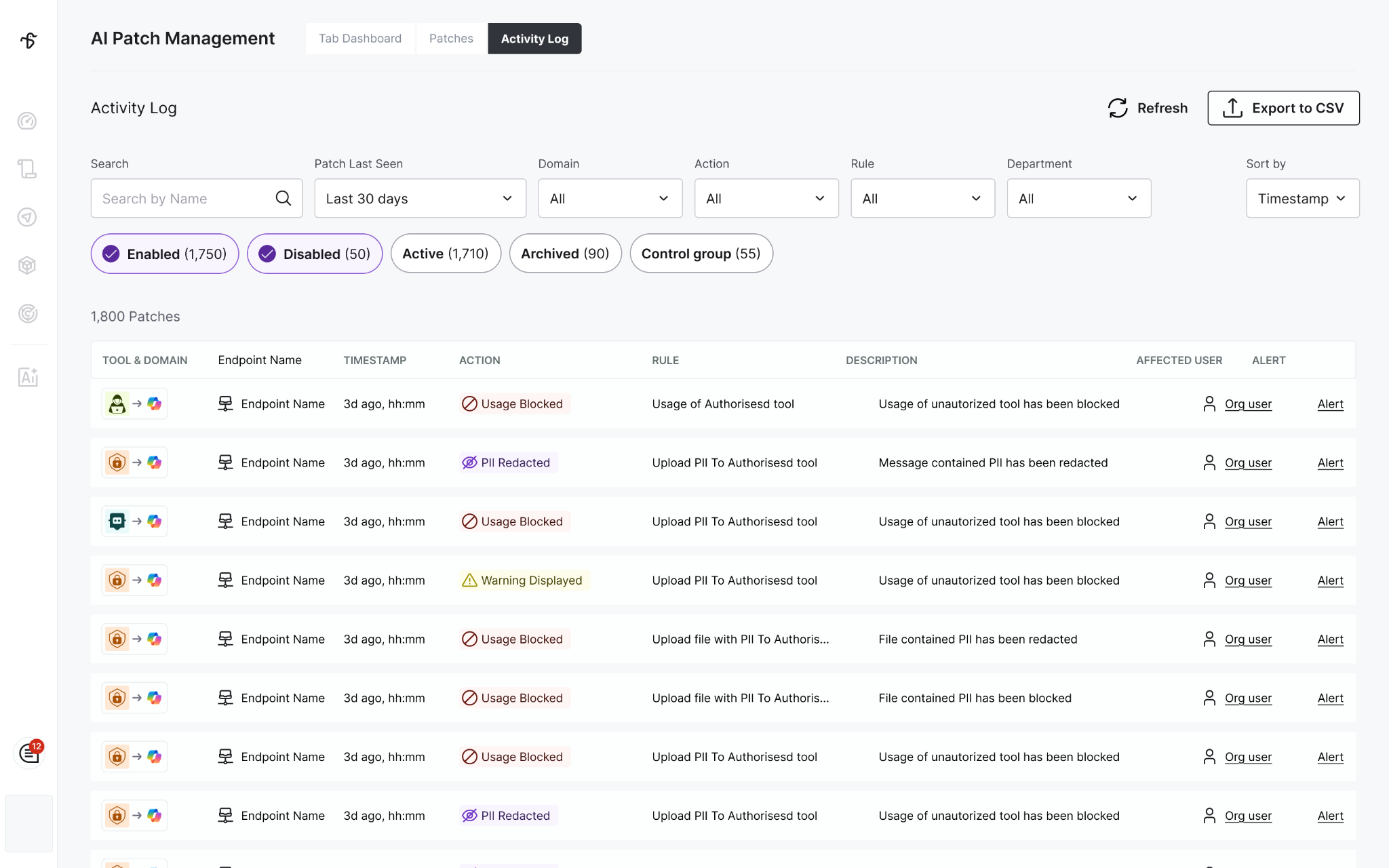
Task: Open the Sort by Timestamp dropdown
Action: [1302, 198]
